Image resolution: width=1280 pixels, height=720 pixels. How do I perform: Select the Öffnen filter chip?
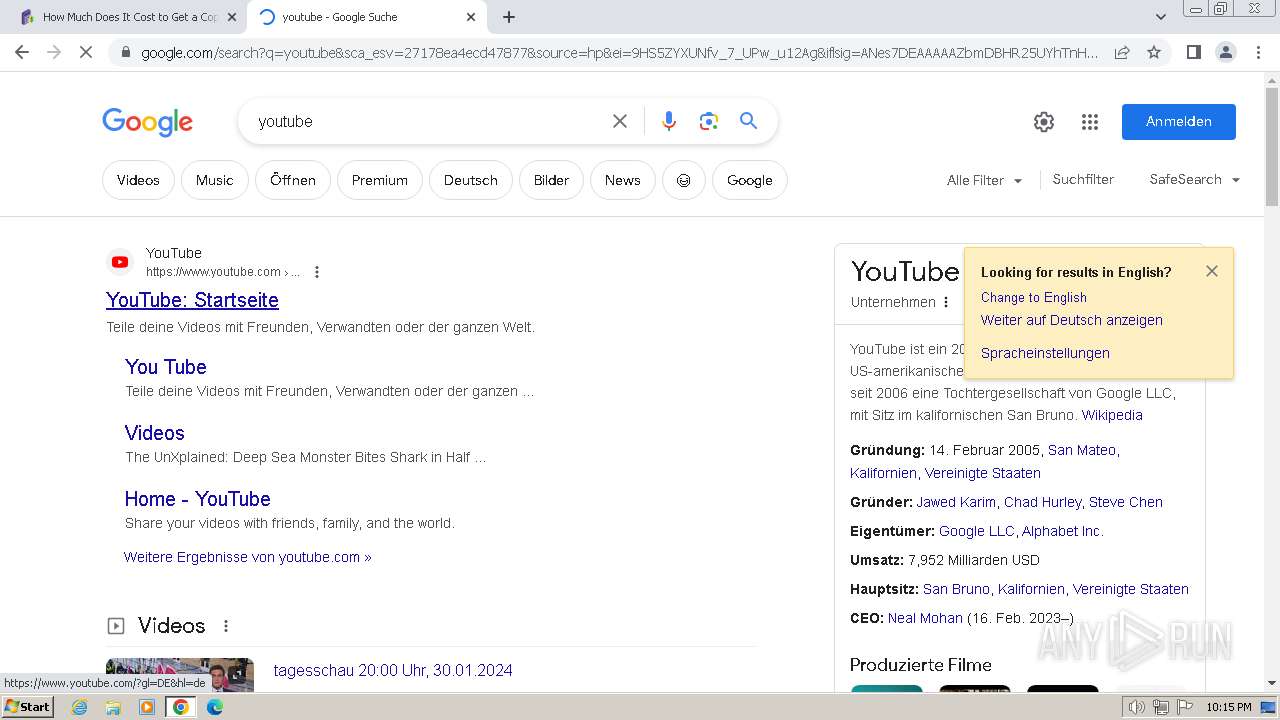point(293,180)
